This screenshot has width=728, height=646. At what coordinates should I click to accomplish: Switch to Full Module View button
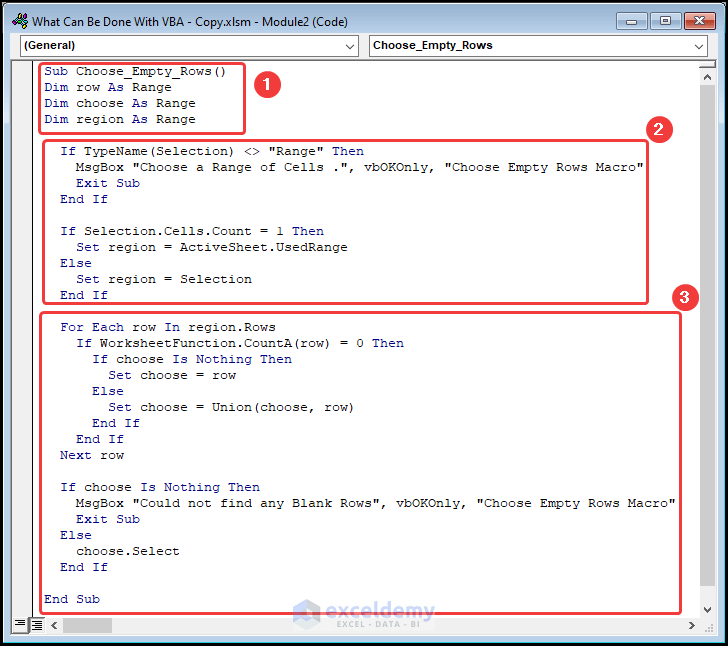pyautogui.click(x=36, y=625)
